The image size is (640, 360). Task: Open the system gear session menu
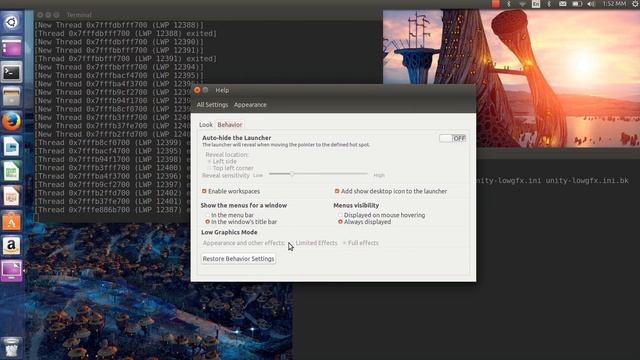click(x=636, y=4)
